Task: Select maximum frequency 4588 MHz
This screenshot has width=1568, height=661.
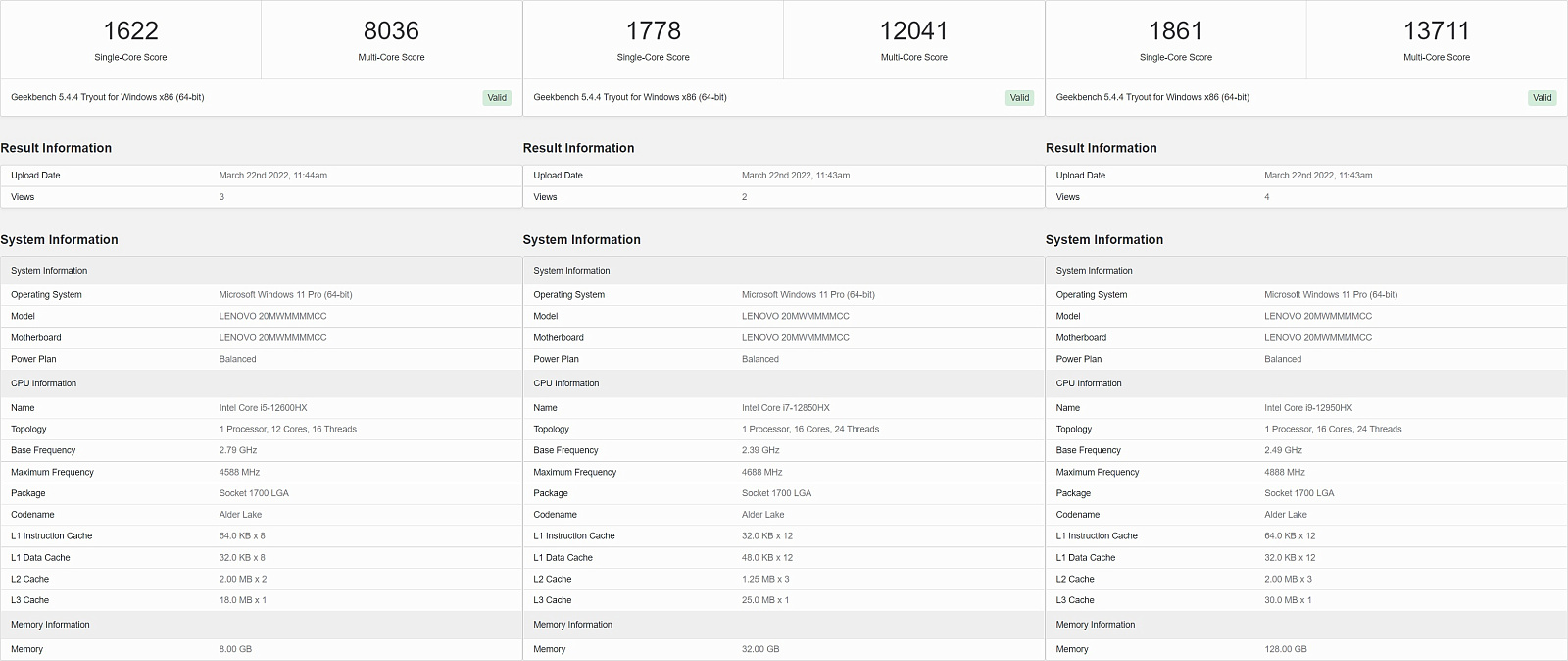Action: point(239,473)
